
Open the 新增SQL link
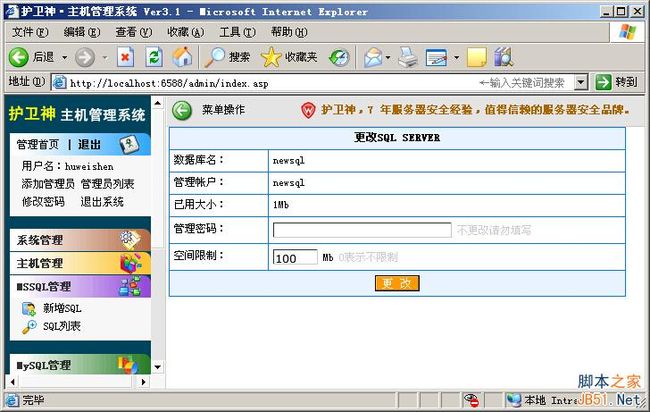(62, 308)
